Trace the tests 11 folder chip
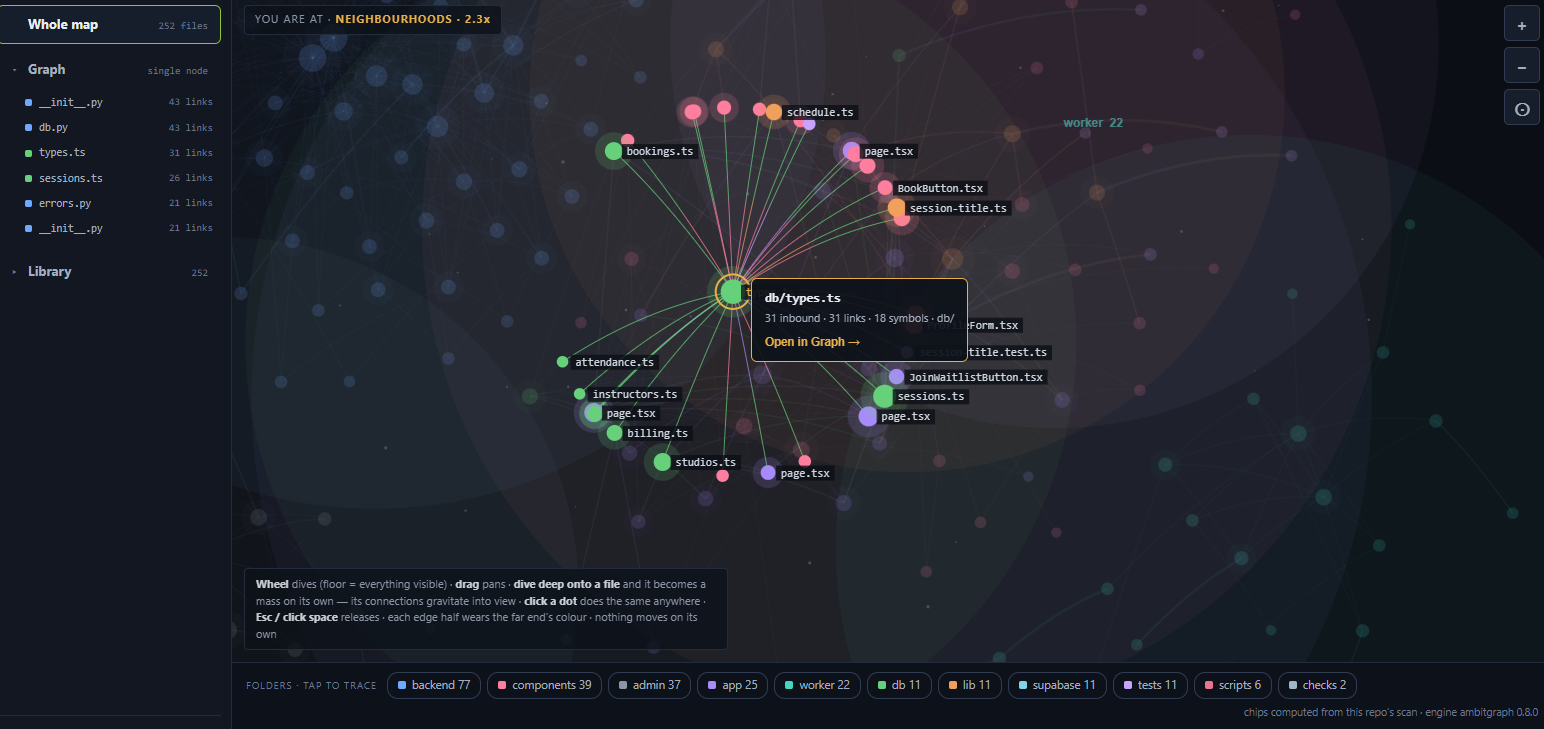This screenshot has width=1544, height=729. (x=1150, y=685)
